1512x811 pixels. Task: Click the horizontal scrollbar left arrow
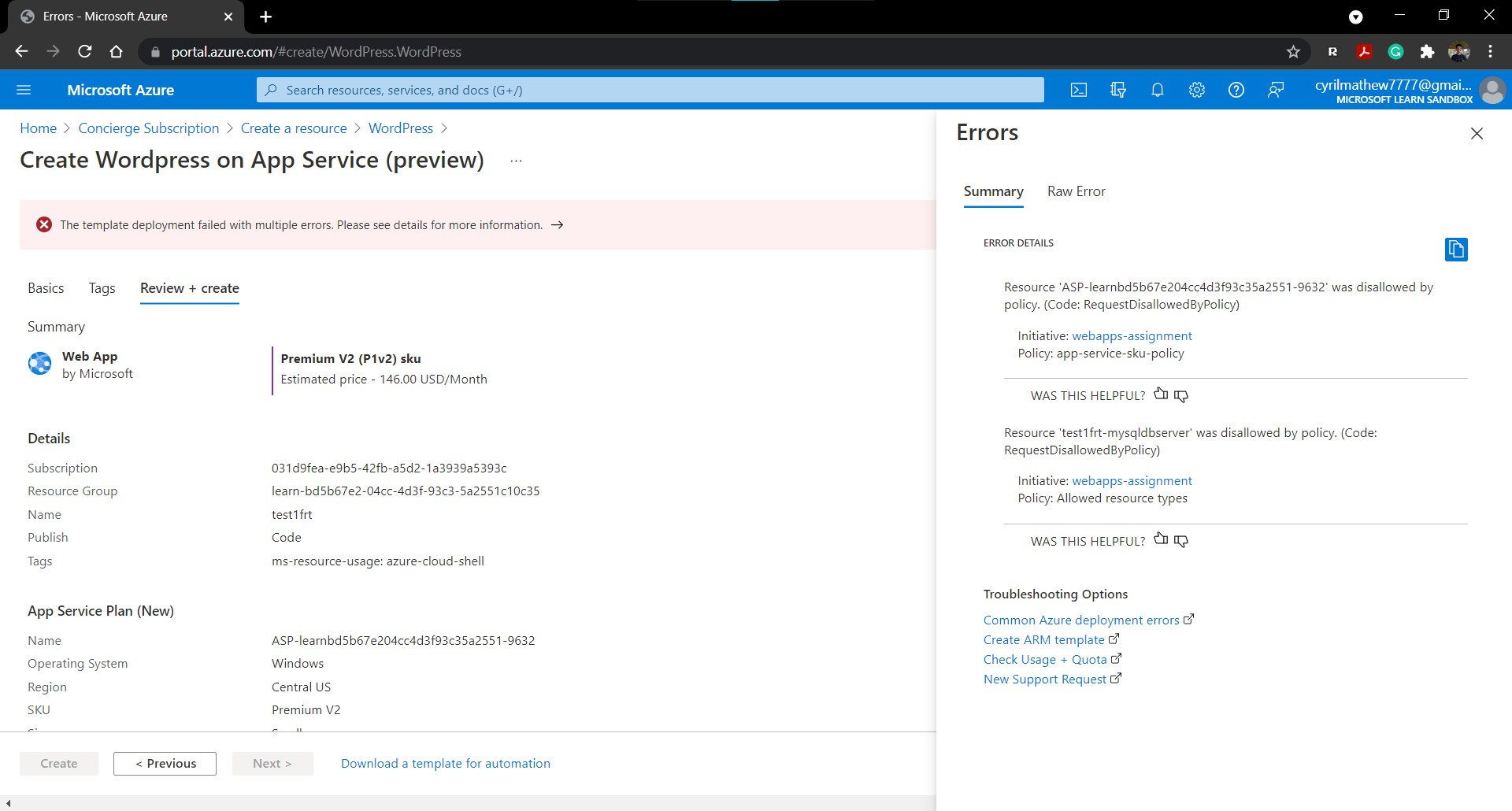pos(8,804)
